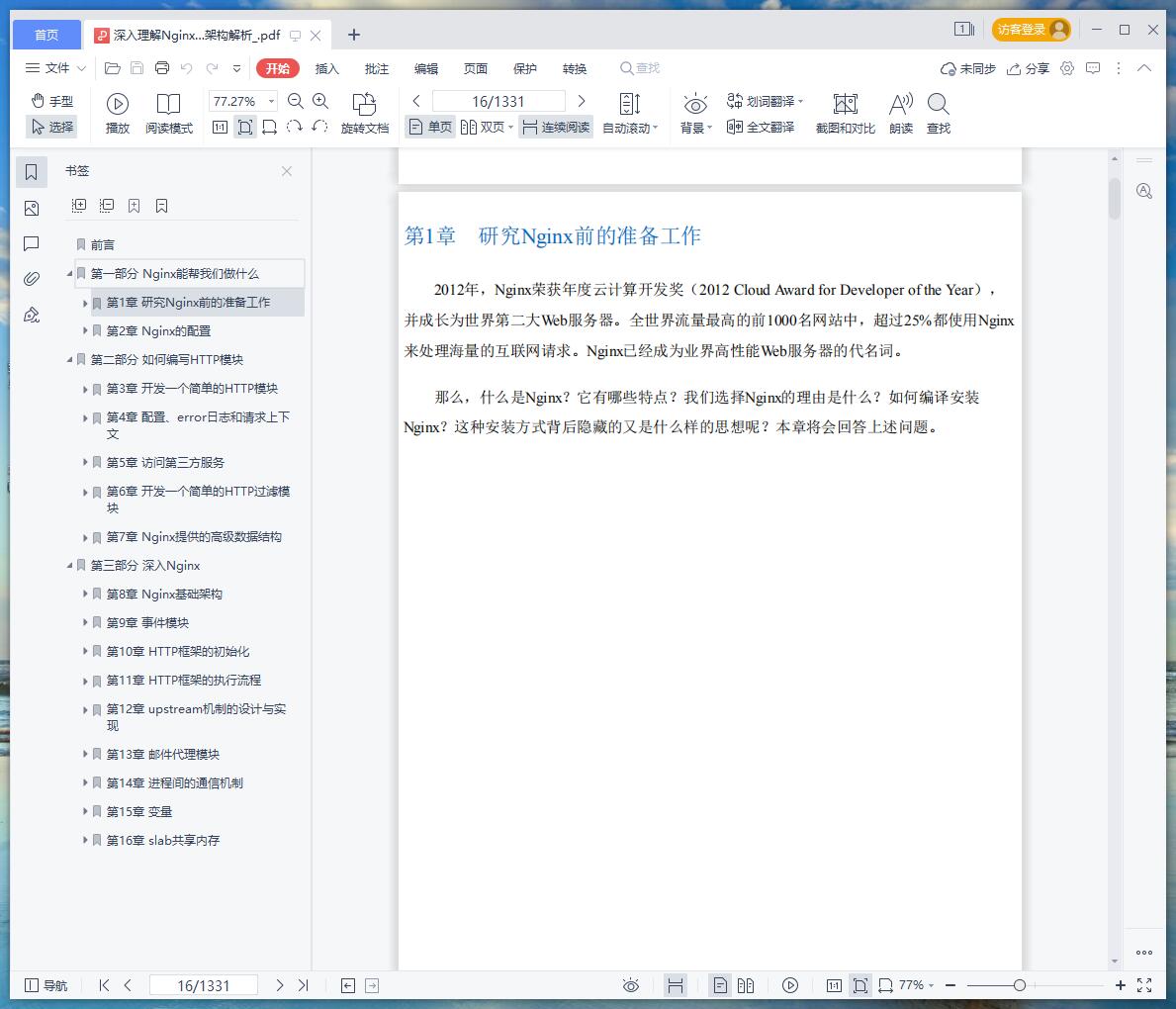Open word translation dropdown
The width and height of the screenshot is (1176, 1009).
765,101
